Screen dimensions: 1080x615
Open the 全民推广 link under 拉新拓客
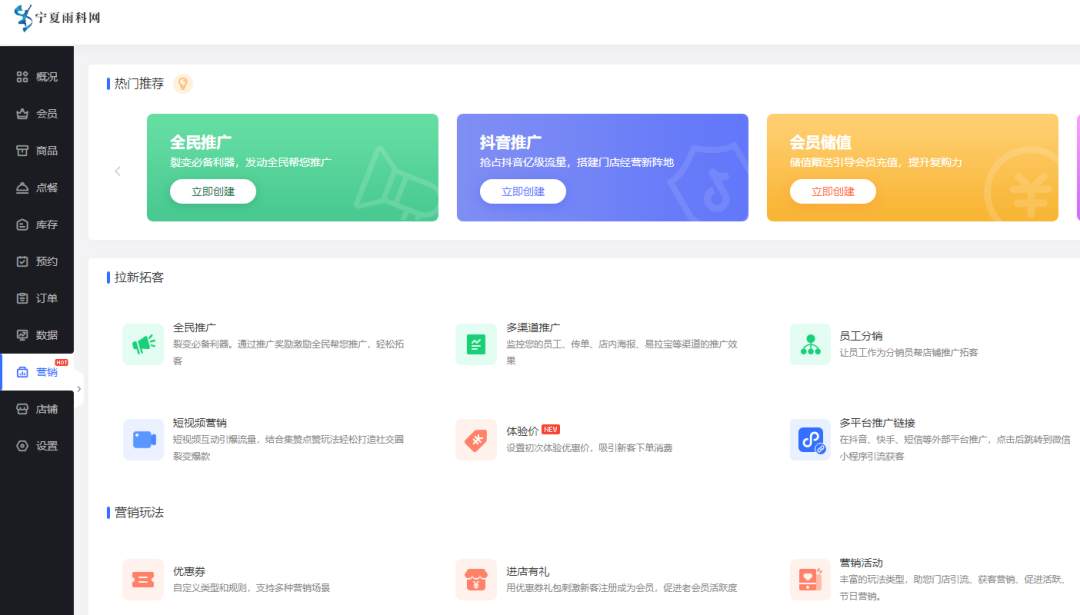pyautogui.click(x=194, y=327)
